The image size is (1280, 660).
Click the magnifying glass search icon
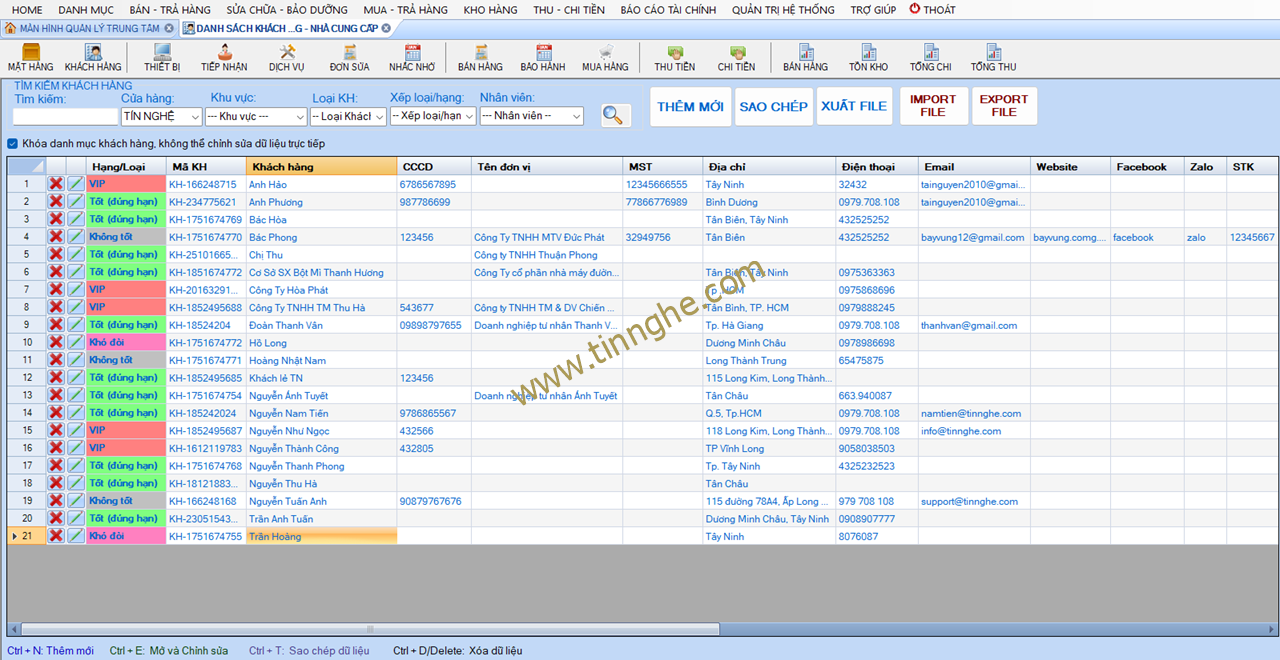[x=615, y=115]
